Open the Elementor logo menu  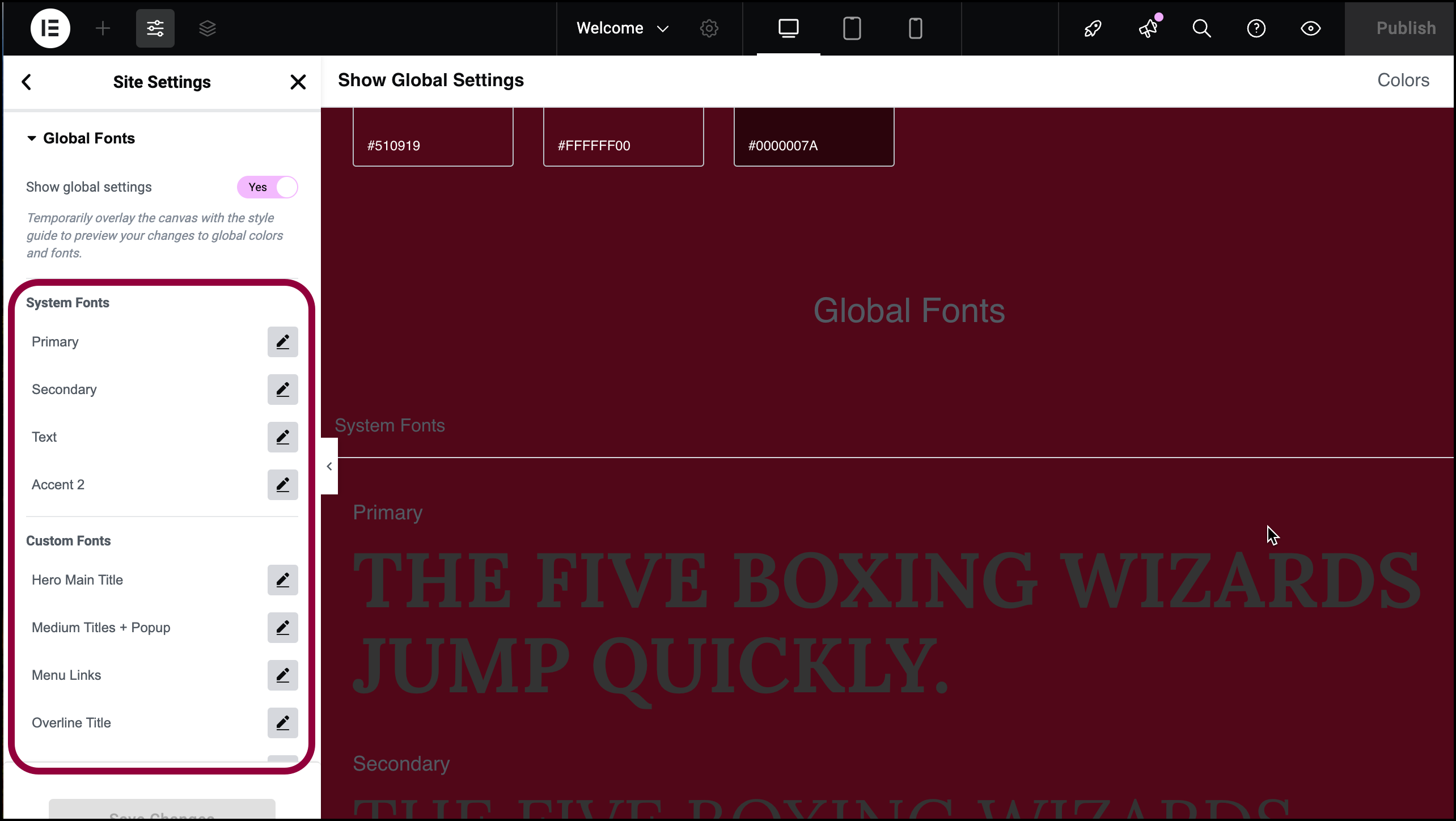(50, 28)
